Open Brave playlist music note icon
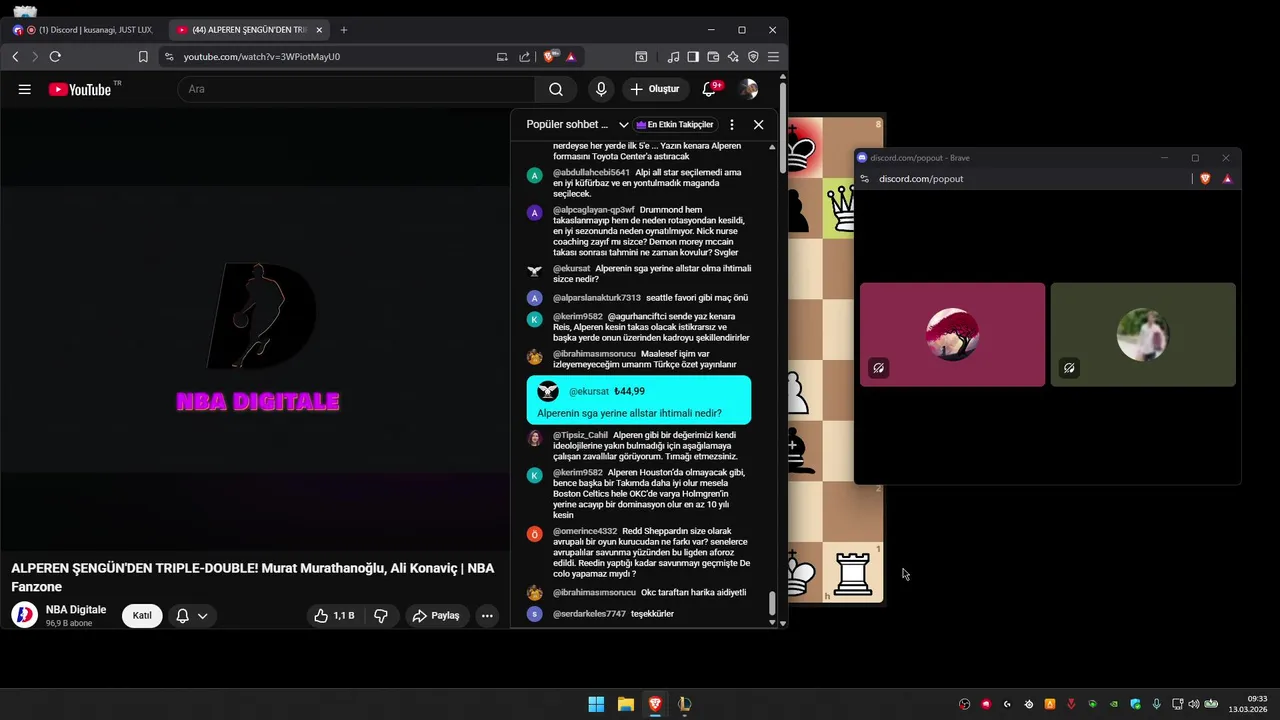The height and width of the screenshot is (720, 1280). pyautogui.click(x=673, y=57)
